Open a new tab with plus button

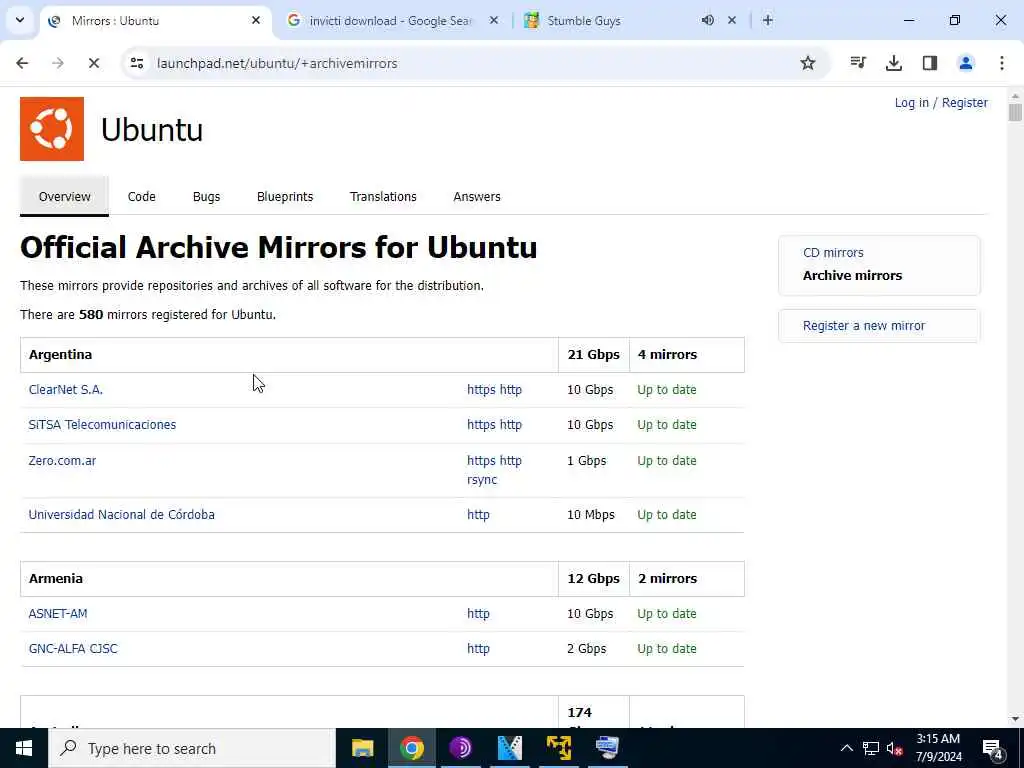coord(768,20)
